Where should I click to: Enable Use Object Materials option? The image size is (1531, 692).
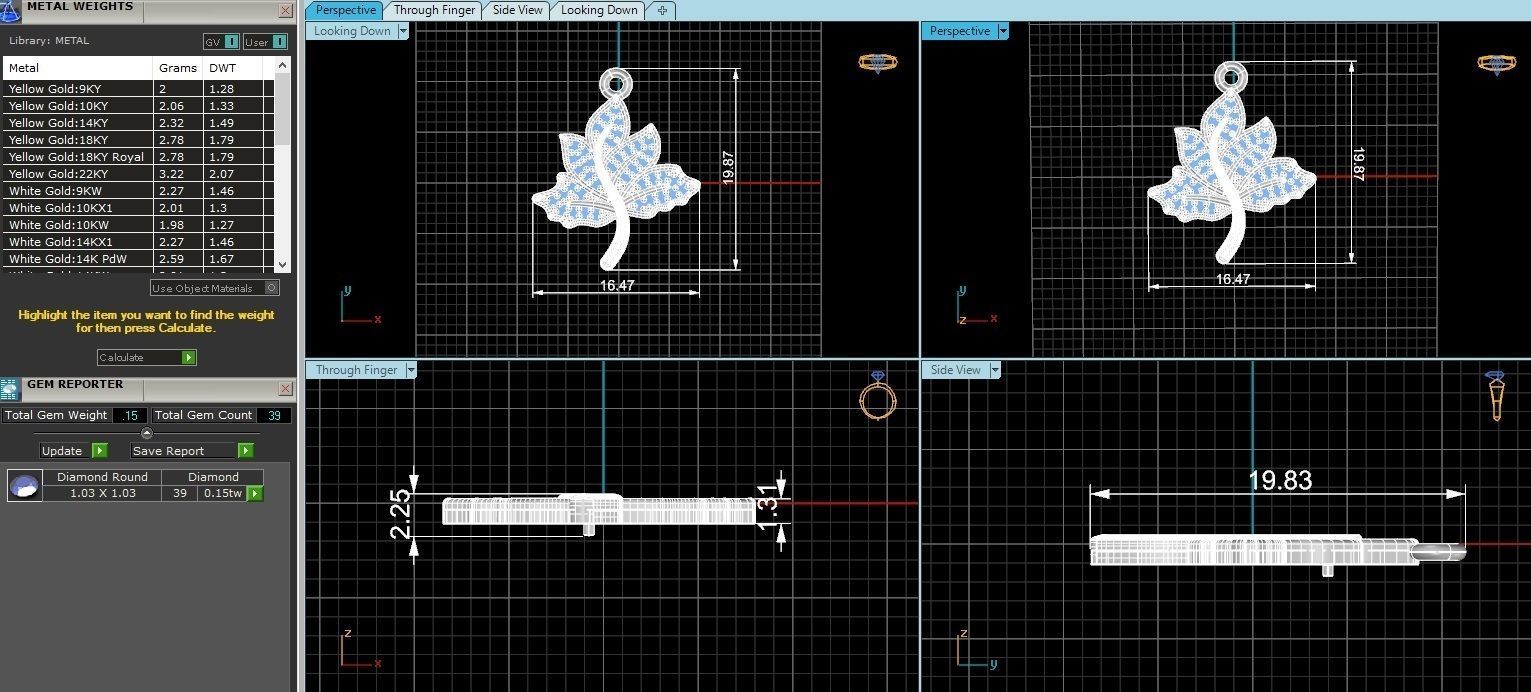271,288
